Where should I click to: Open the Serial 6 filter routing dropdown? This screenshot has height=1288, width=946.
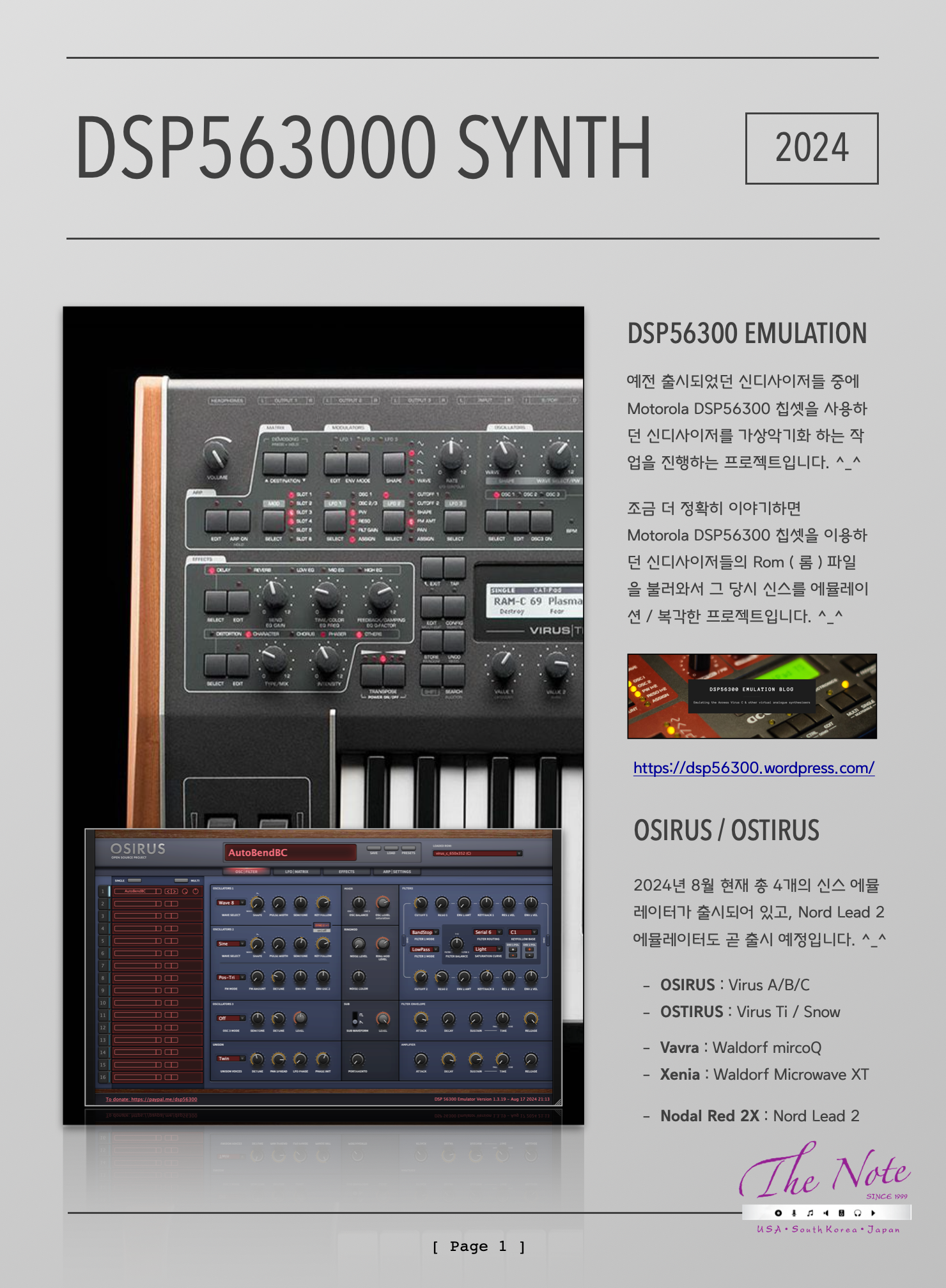click(x=488, y=932)
